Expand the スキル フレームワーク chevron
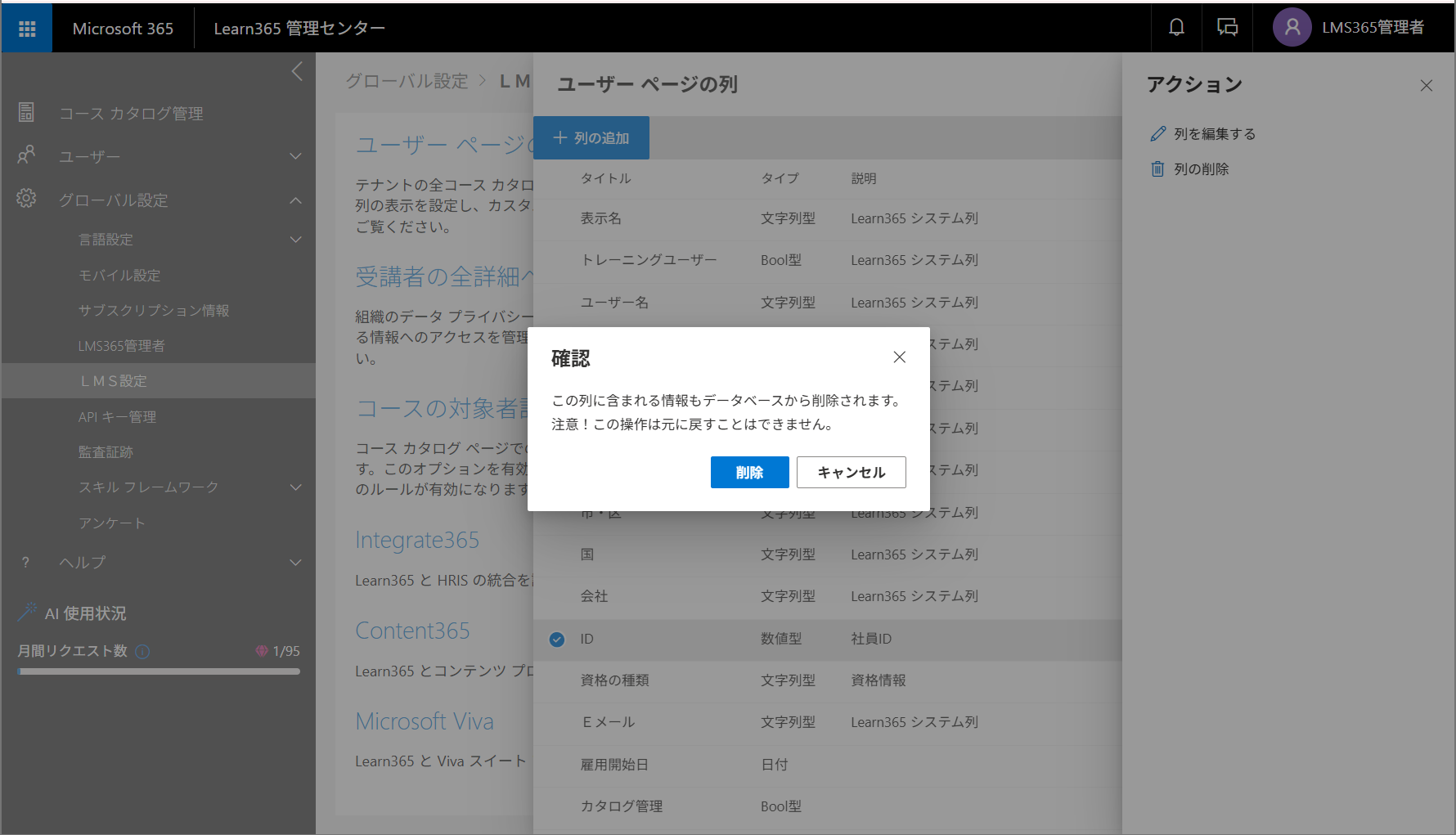Viewport: 1456px width, 835px height. pos(296,487)
